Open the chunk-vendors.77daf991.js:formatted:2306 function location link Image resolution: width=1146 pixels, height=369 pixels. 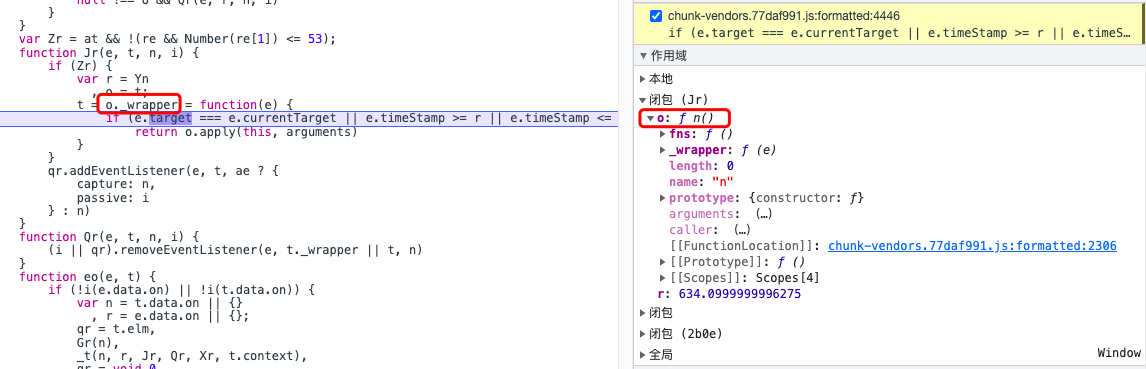(972, 246)
